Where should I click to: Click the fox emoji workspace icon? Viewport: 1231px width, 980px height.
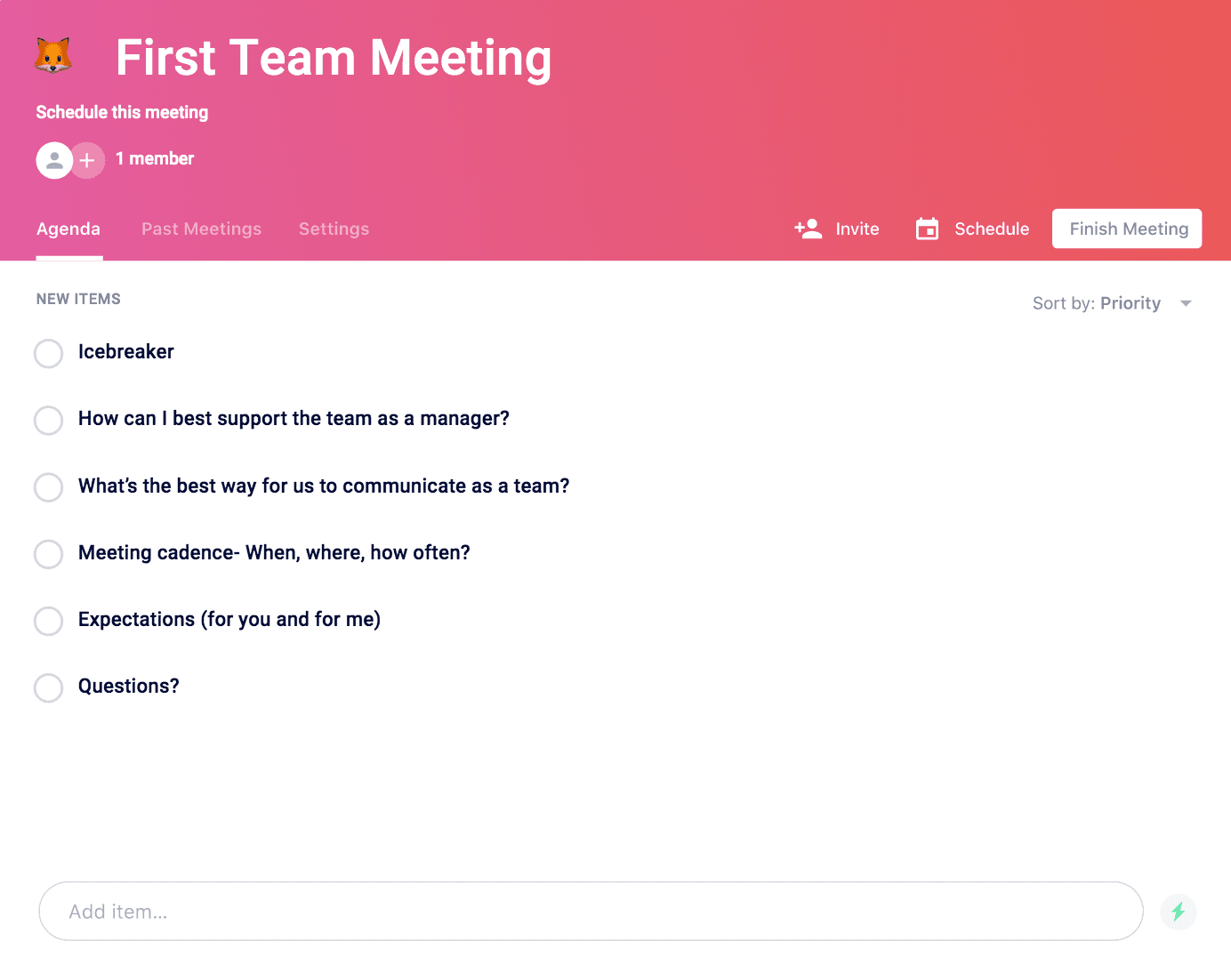point(52,55)
